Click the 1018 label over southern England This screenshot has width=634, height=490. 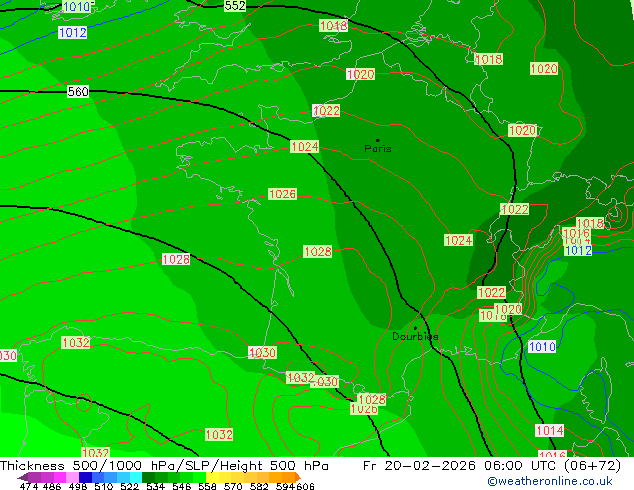coord(333,26)
